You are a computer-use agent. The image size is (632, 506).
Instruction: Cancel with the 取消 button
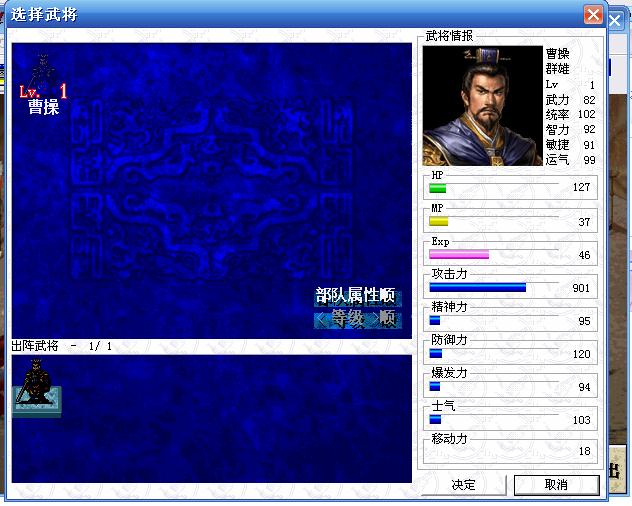click(557, 485)
